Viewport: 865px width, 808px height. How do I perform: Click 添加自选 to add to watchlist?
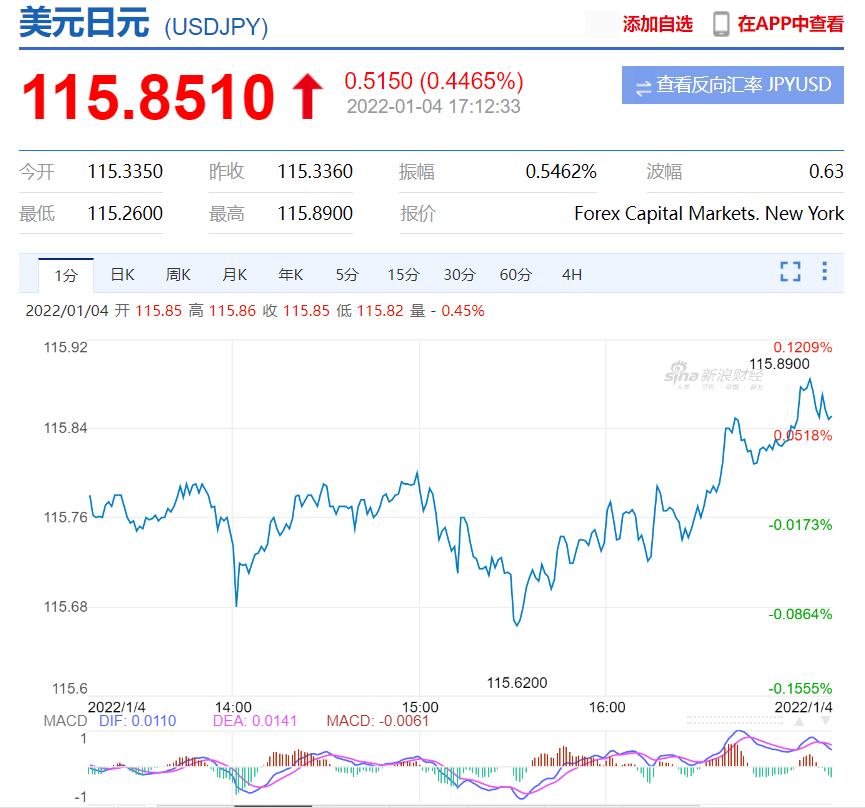point(658,24)
